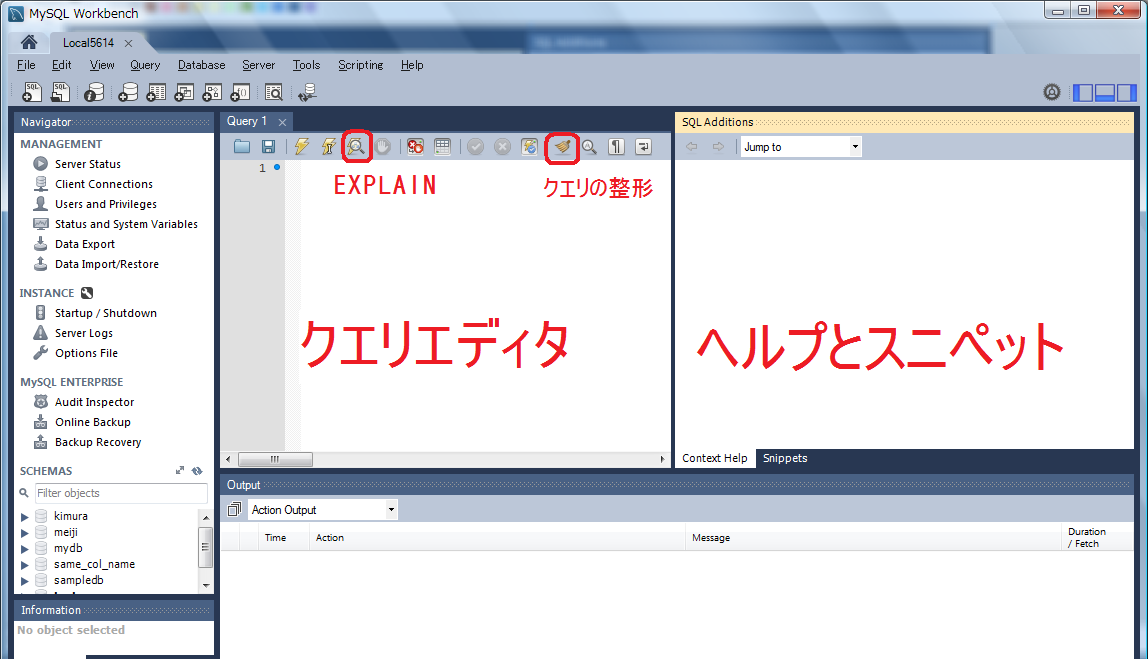Close the Query 1 tab
Screen dimensions: 1148x659
tap(282, 122)
